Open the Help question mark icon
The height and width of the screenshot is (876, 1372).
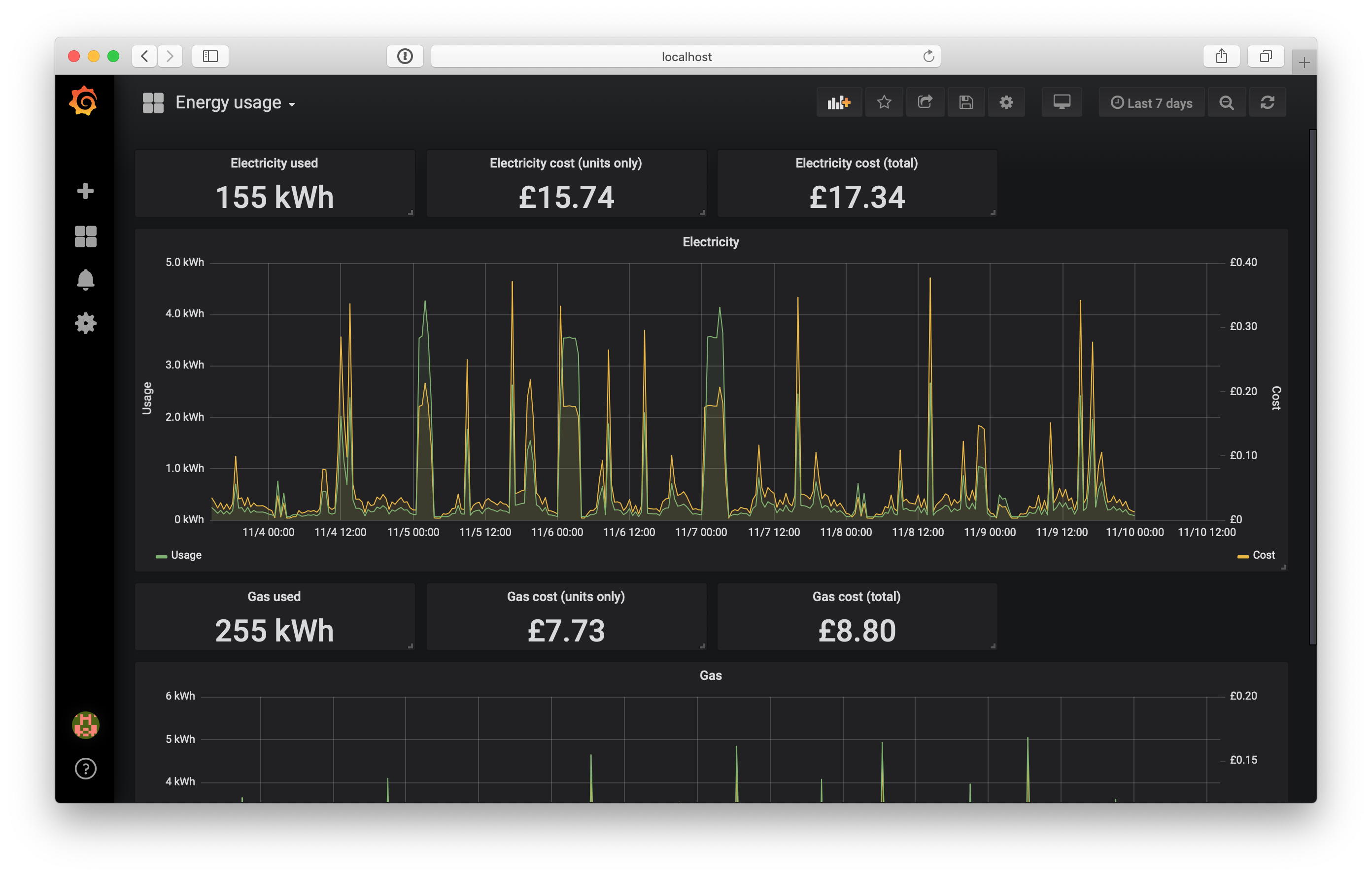tap(85, 769)
